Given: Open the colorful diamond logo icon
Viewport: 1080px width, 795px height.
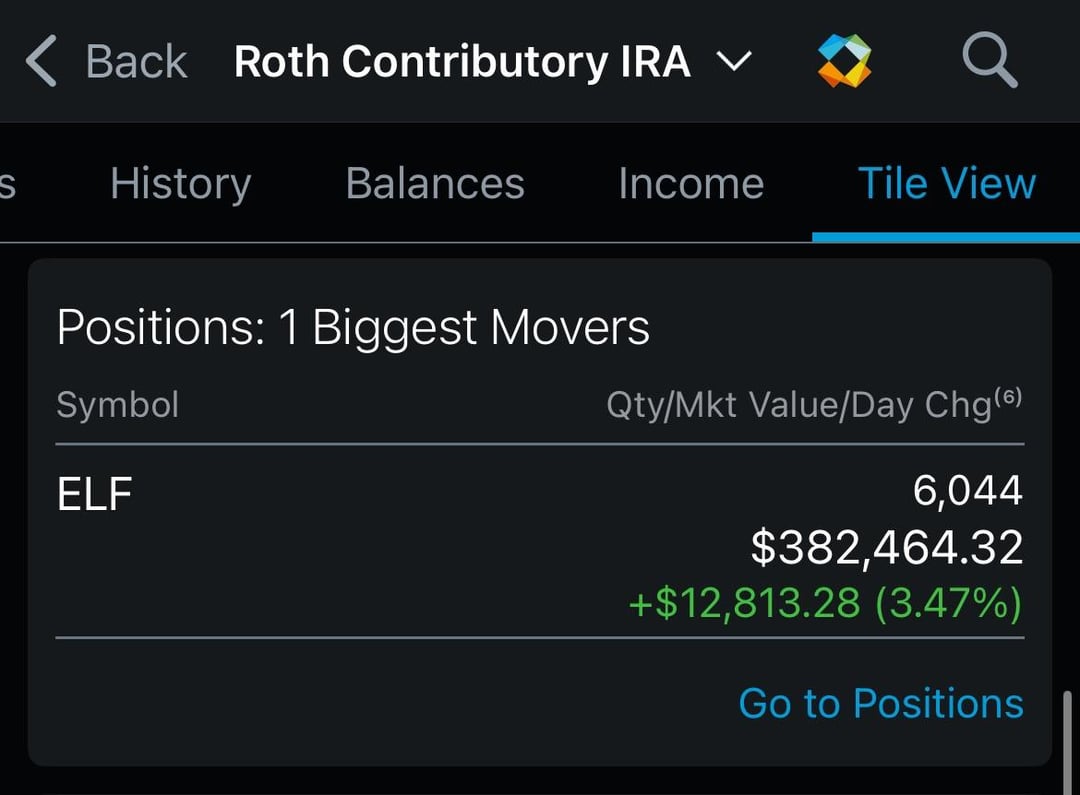Looking at the screenshot, I should (x=844, y=61).
